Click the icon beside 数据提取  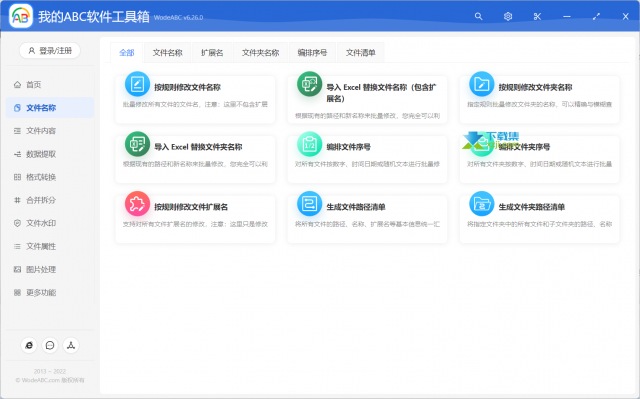[17, 154]
